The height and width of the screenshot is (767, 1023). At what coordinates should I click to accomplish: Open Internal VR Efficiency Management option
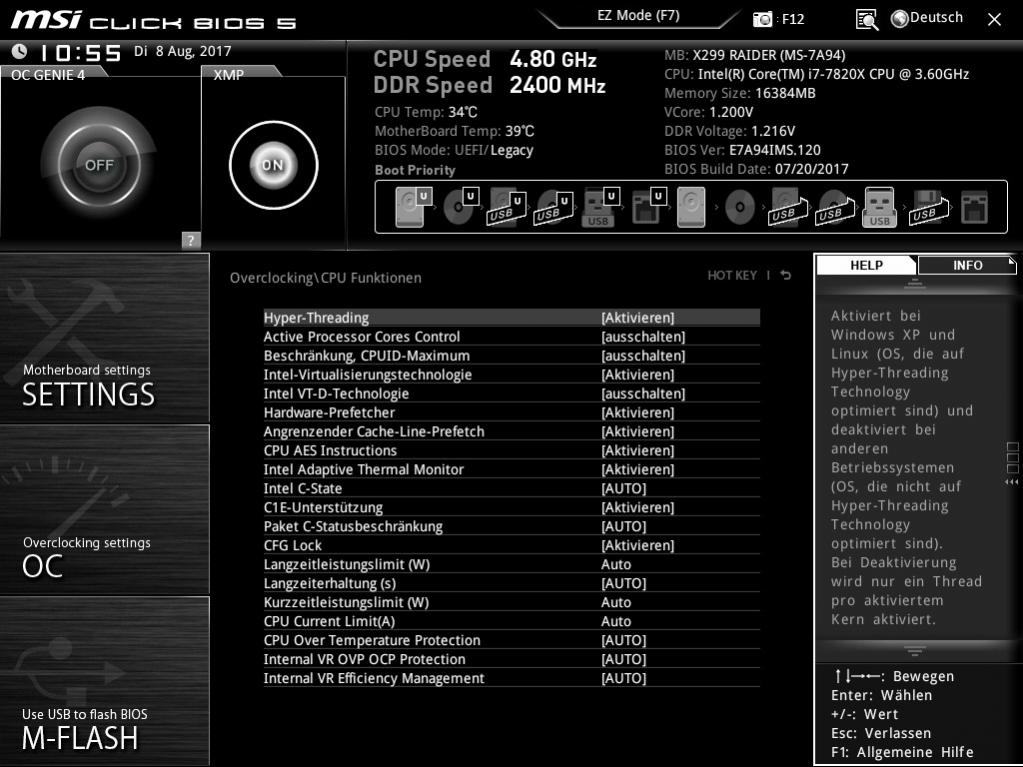512,678
